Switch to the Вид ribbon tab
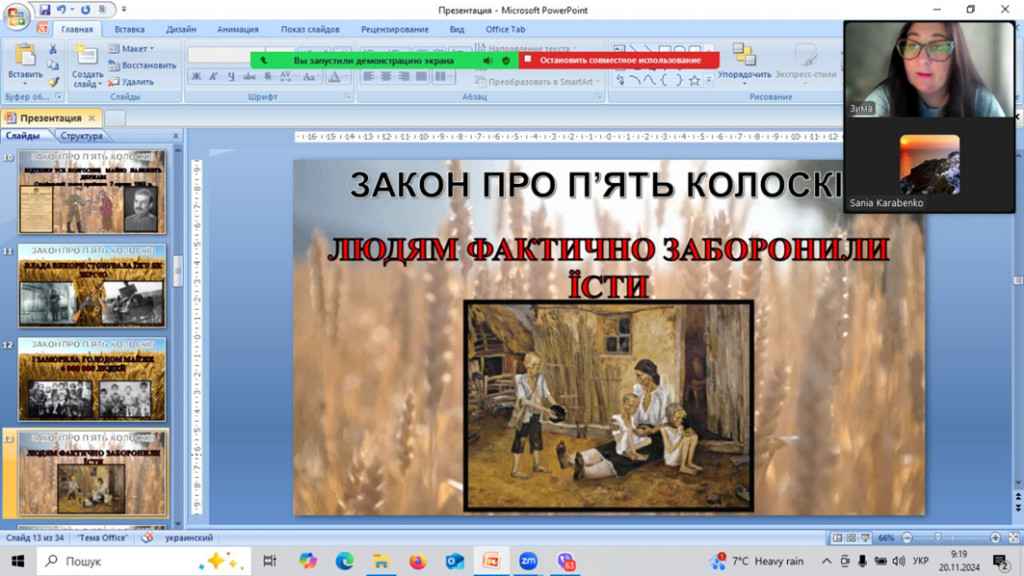1024x576 pixels. coord(456,29)
